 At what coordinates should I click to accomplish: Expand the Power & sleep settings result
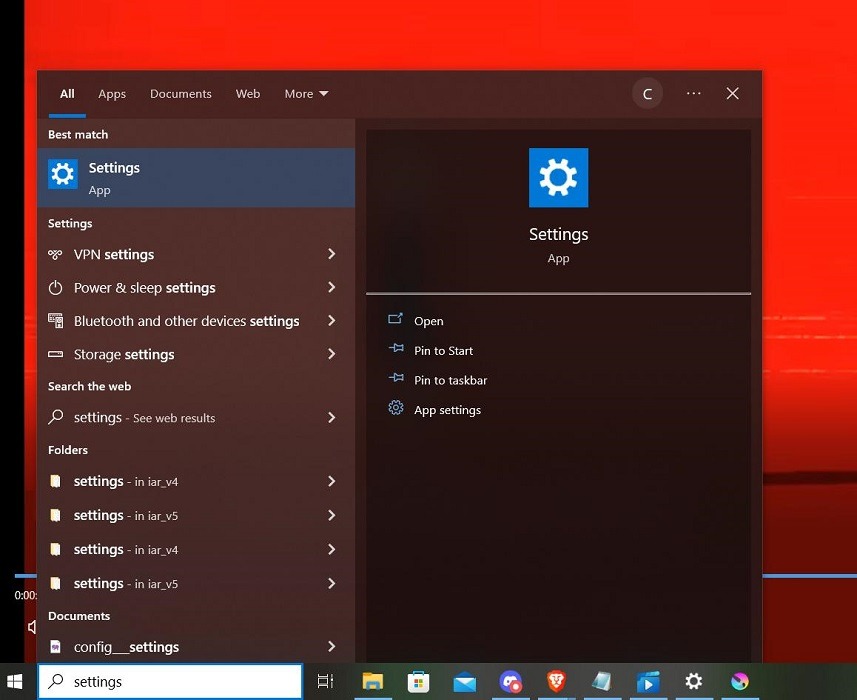pyautogui.click(x=331, y=287)
